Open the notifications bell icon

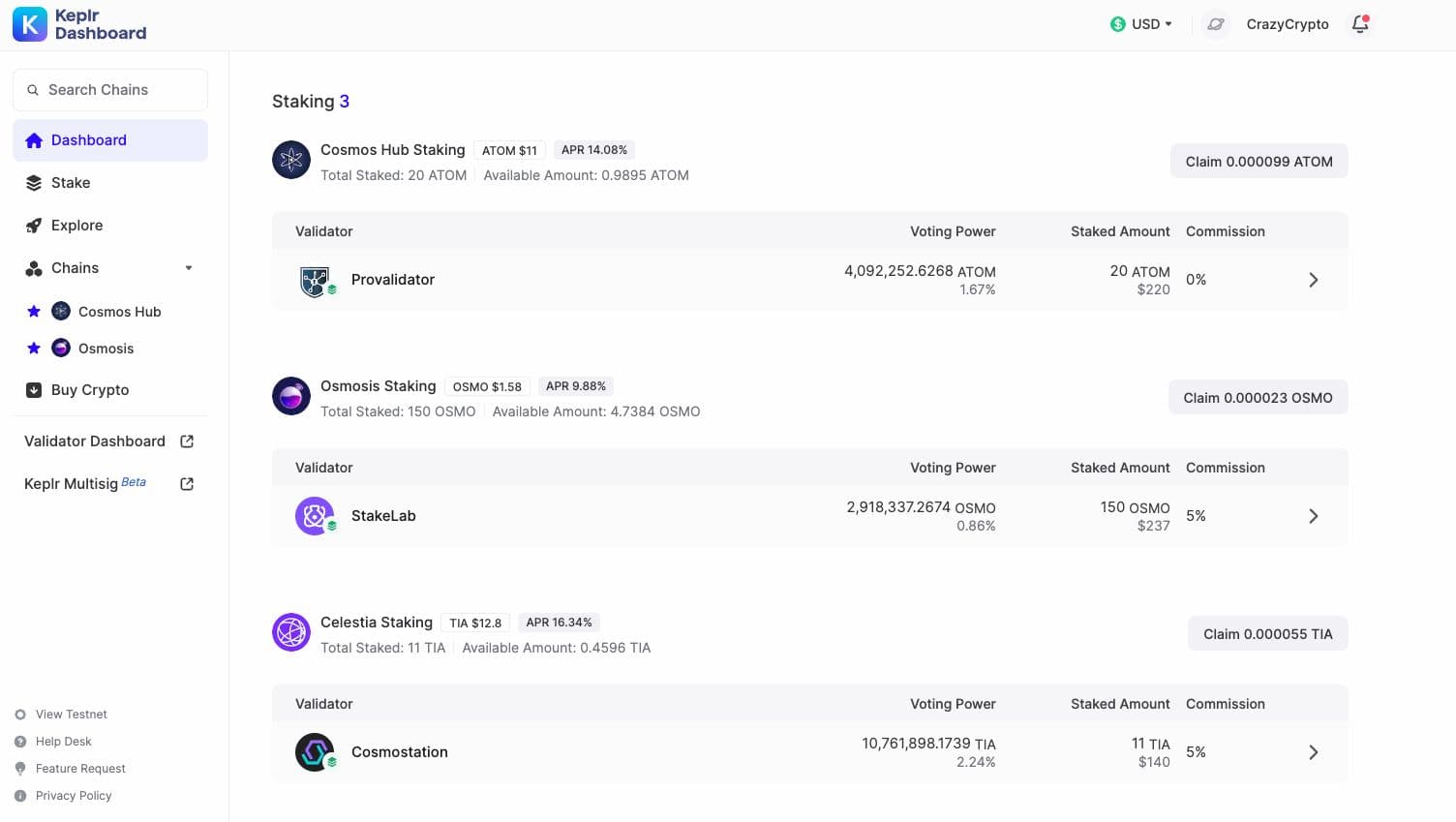(1360, 24)
